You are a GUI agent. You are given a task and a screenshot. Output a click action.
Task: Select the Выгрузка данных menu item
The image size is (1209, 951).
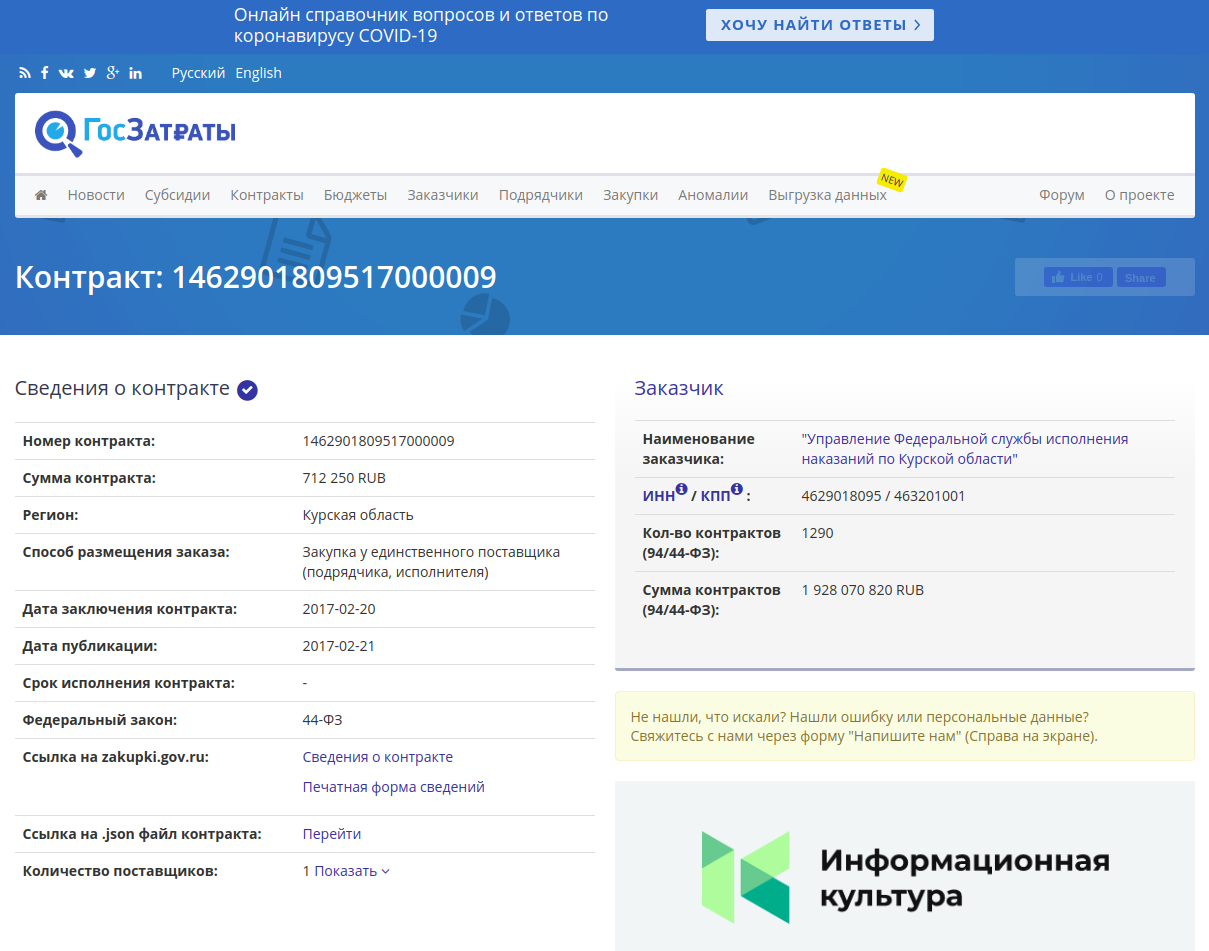point(827,195)
